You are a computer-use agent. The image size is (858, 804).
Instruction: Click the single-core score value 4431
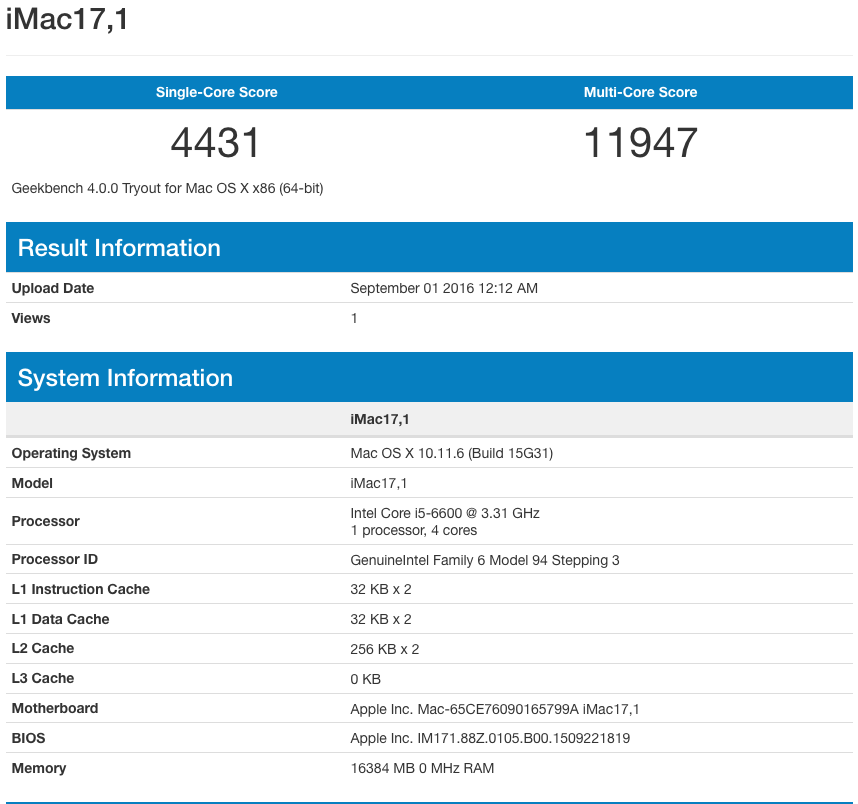pos(215,143)
